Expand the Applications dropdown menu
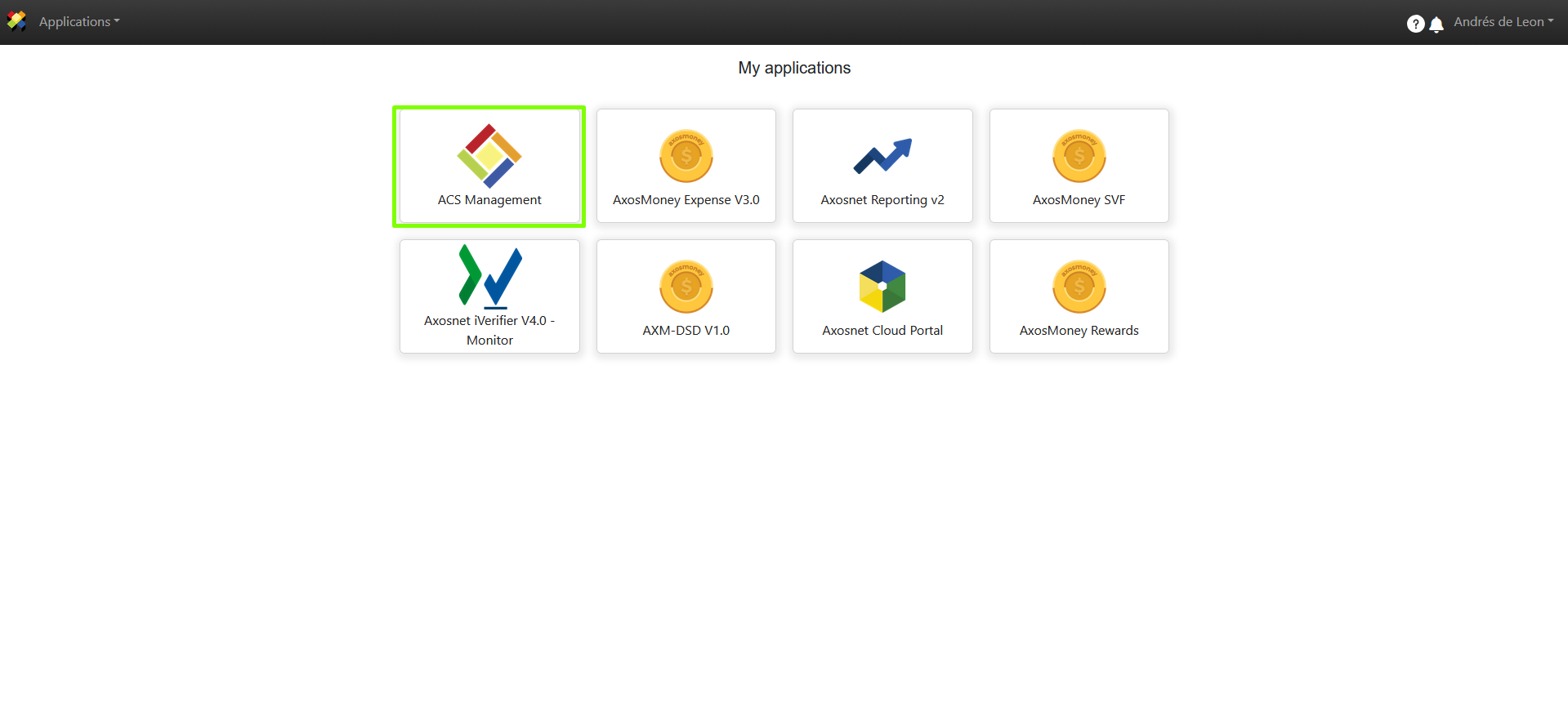1568x717 pixels. point(79,22)
